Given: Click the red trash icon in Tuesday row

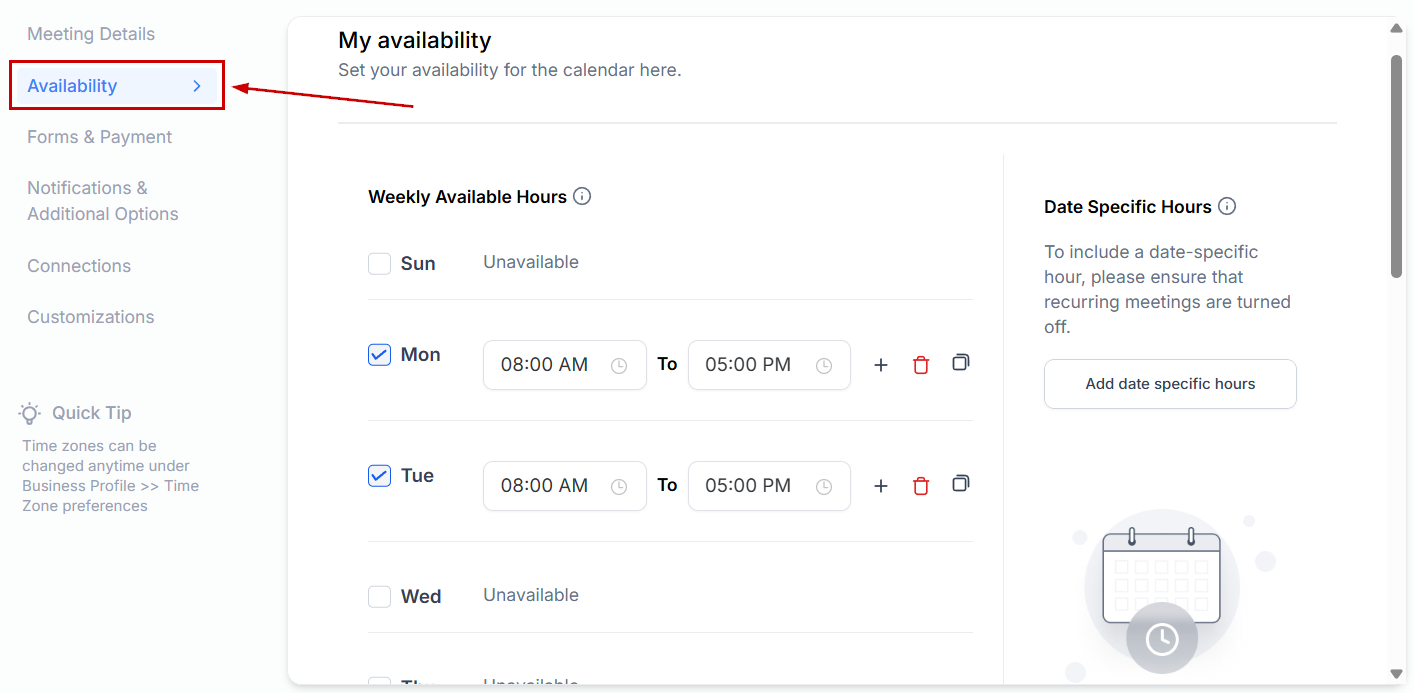Looking at the screenshot, I should (x=921, y=486).
